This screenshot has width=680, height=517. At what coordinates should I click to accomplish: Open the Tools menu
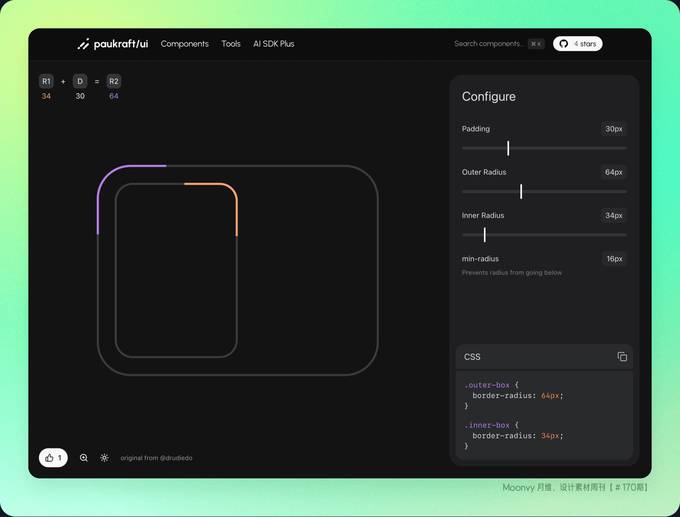[x=231, y=44]
